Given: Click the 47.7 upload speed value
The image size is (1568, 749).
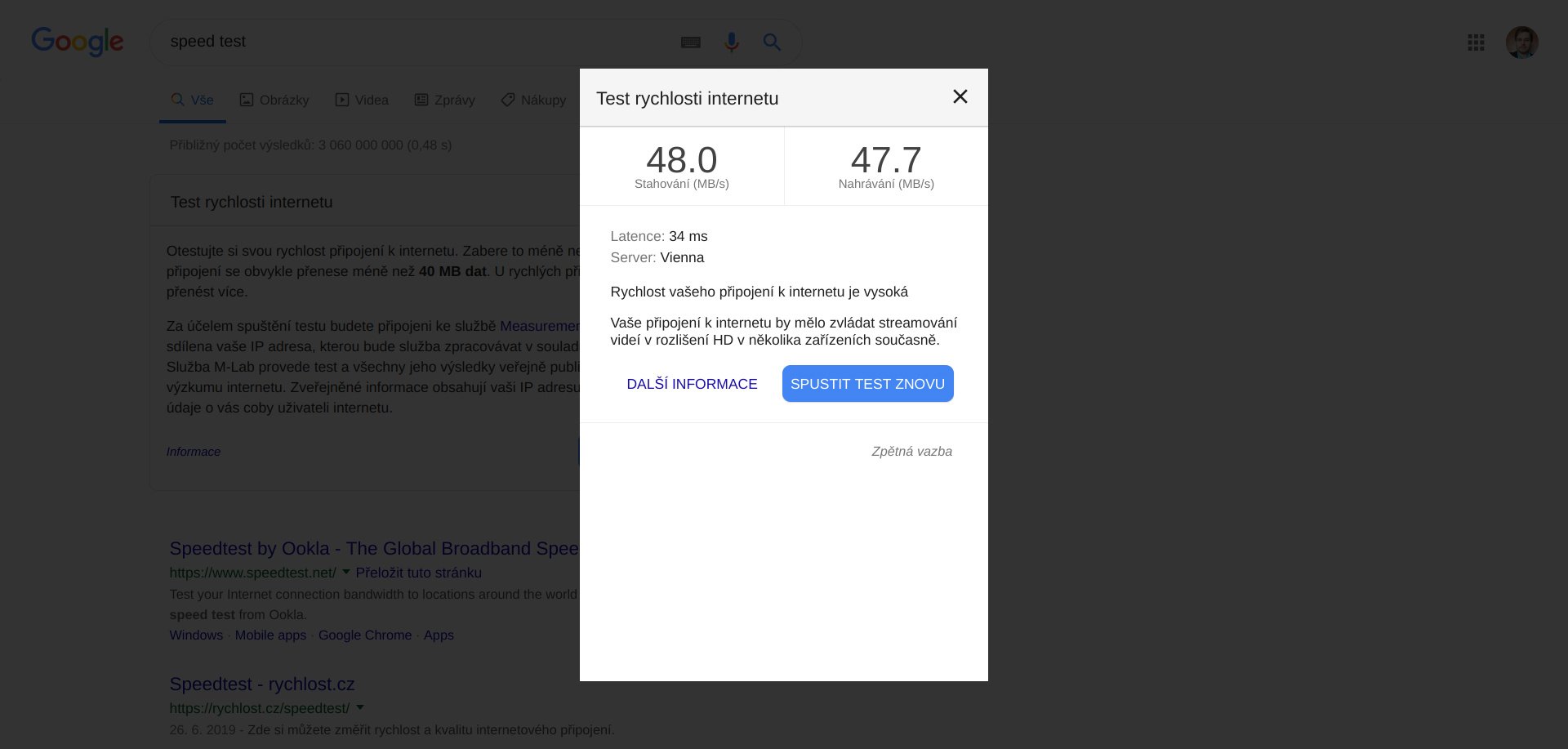Looking at the screenshot, I should click(886, 159).
